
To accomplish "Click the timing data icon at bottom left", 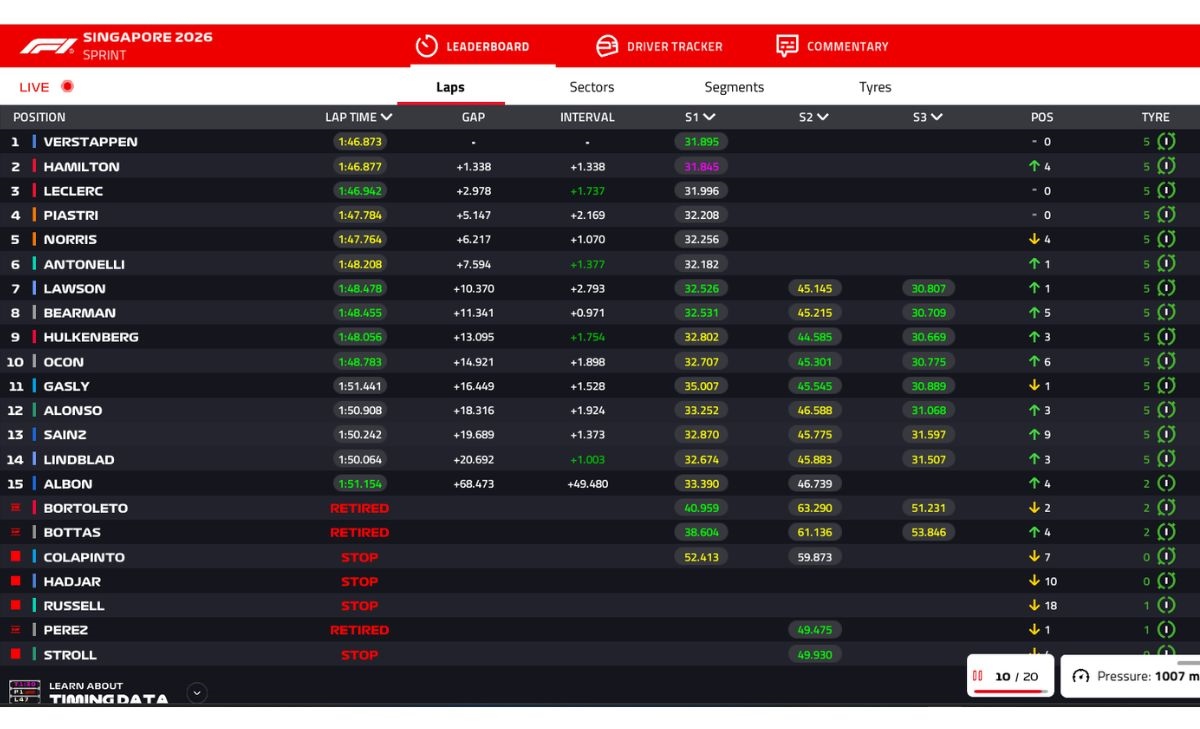I will (x=25, y=691).
